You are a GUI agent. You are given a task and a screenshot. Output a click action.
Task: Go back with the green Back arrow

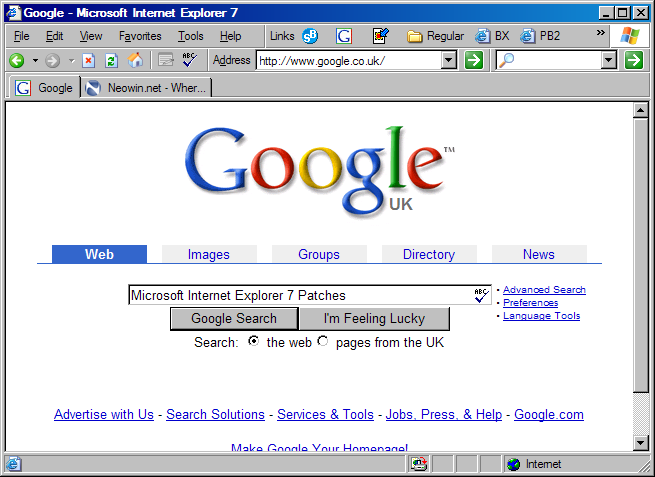pyautogui.click(x=17, y=61)
